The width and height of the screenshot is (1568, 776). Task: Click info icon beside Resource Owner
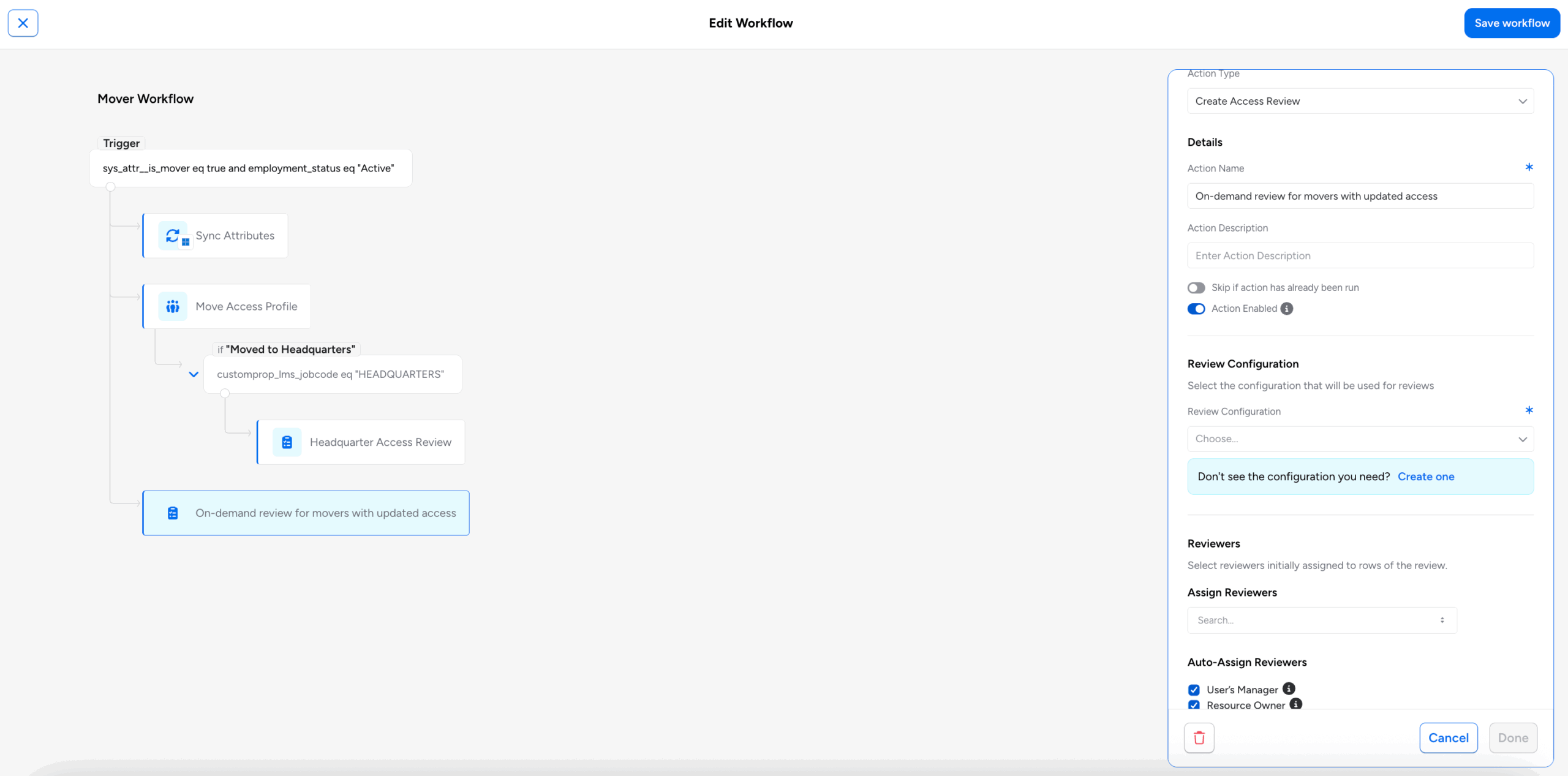tap(1295, 704)
